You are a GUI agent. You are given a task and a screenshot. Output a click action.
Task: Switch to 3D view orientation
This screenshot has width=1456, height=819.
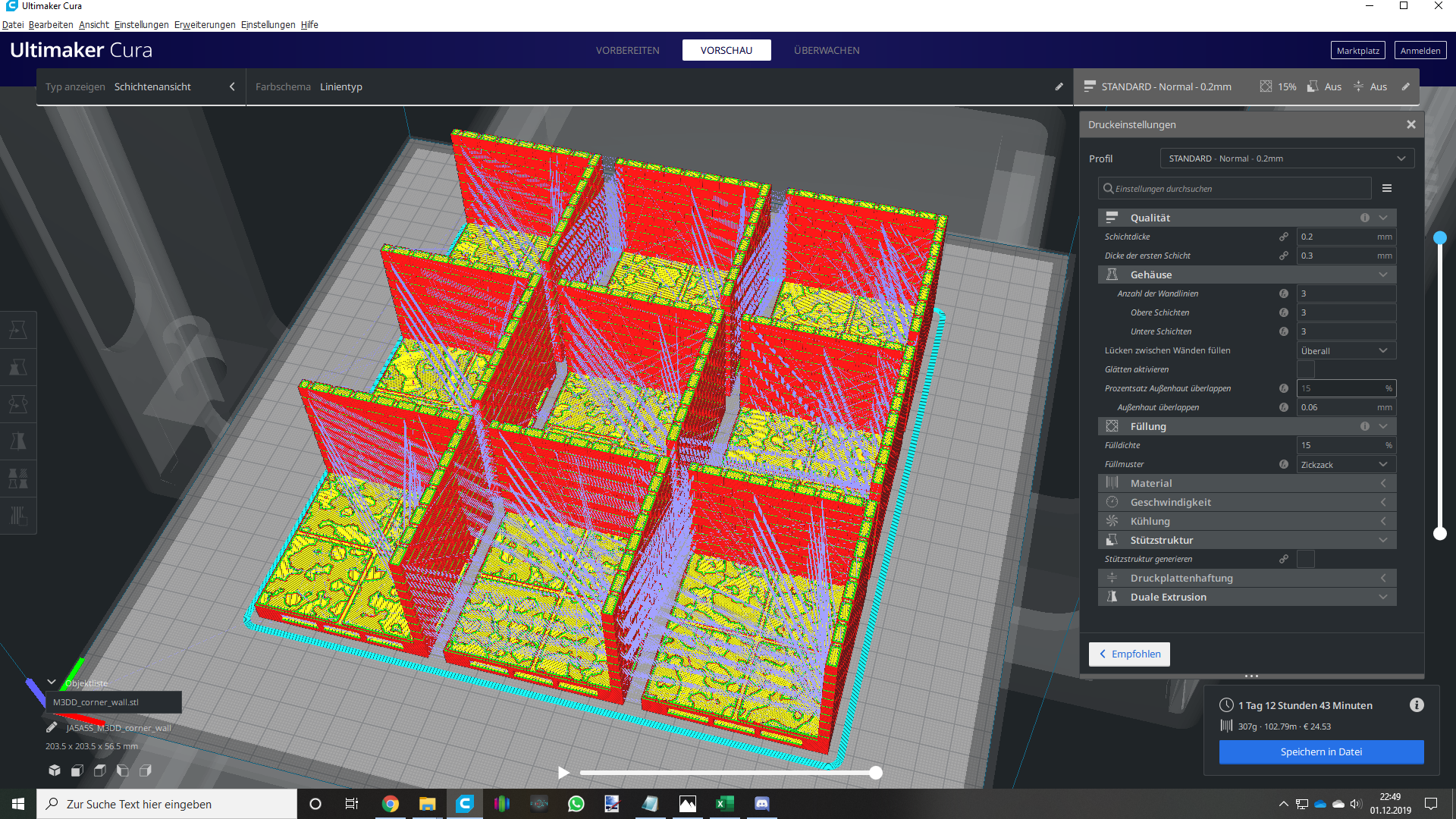click(55, 770)
